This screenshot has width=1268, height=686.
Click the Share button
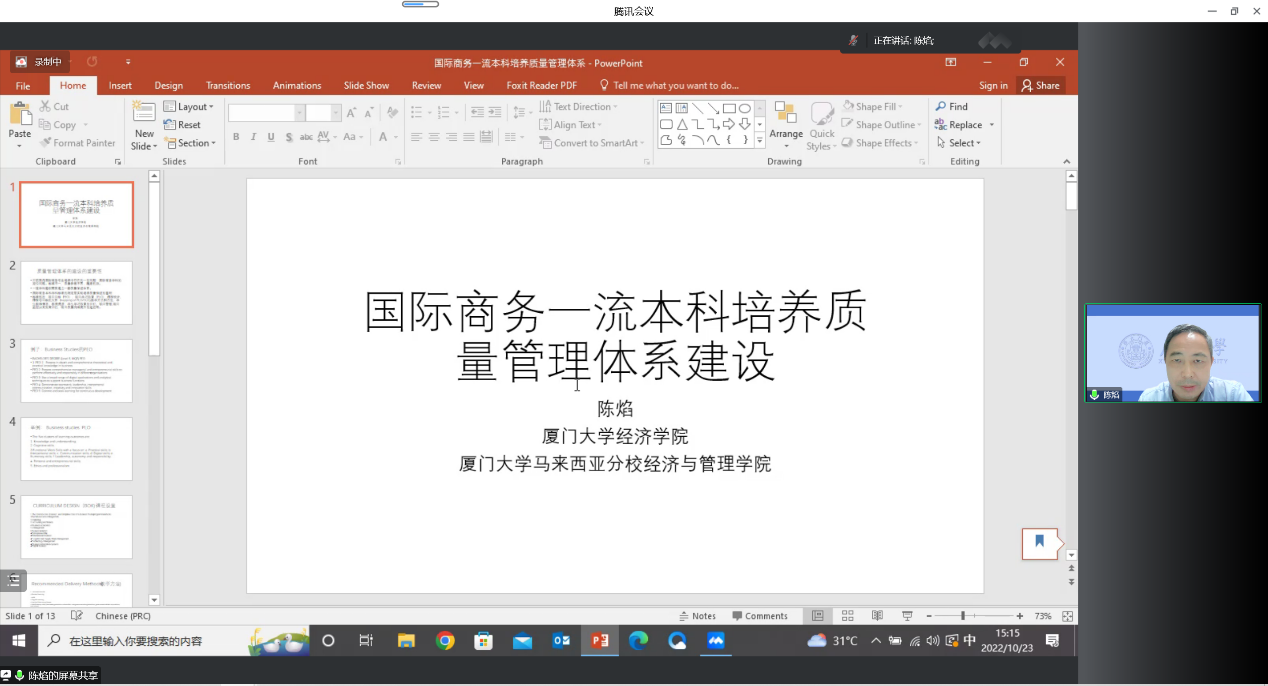point(1040,86)
